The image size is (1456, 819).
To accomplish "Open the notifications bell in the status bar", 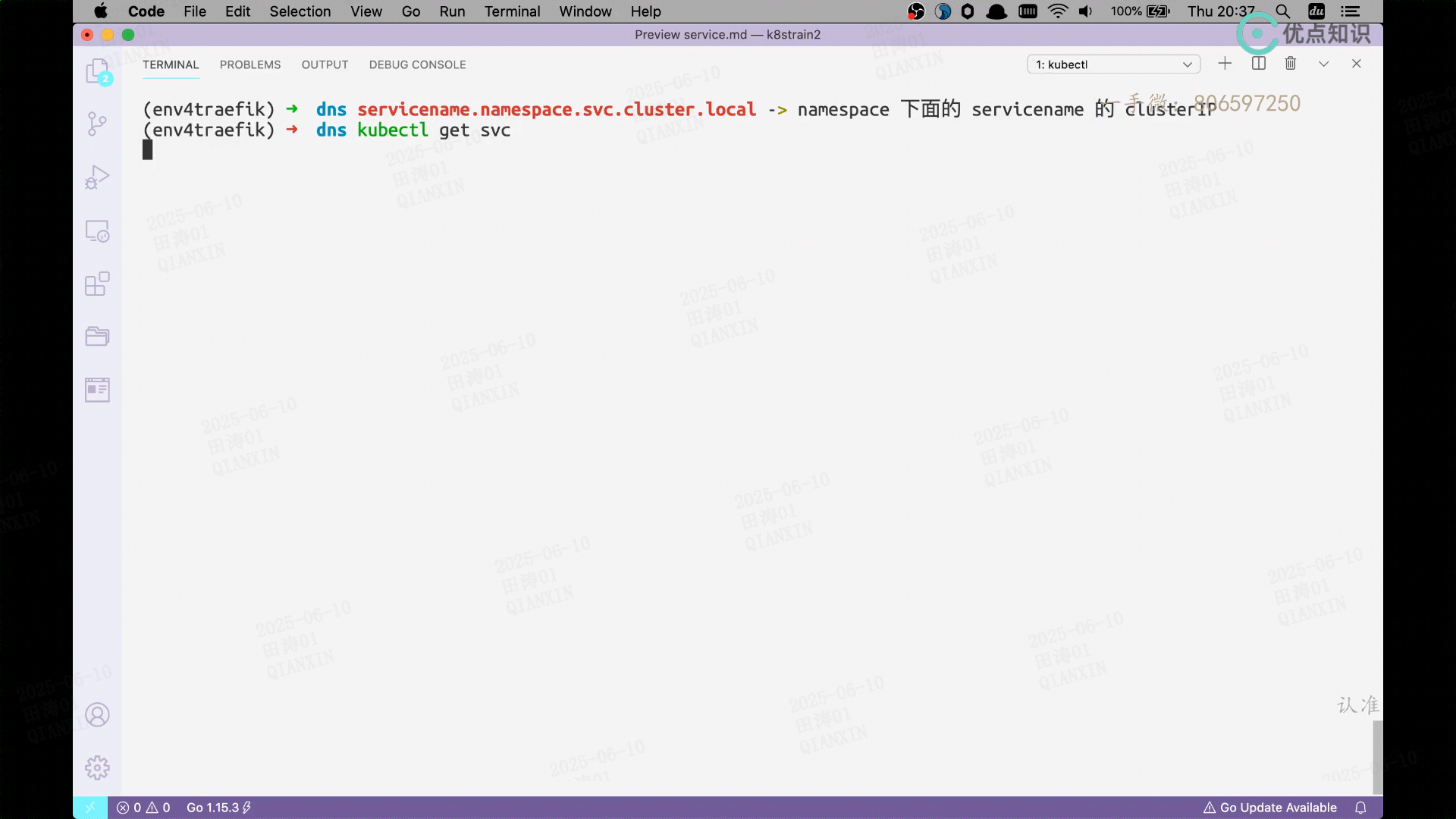I will click(1360, 808).
